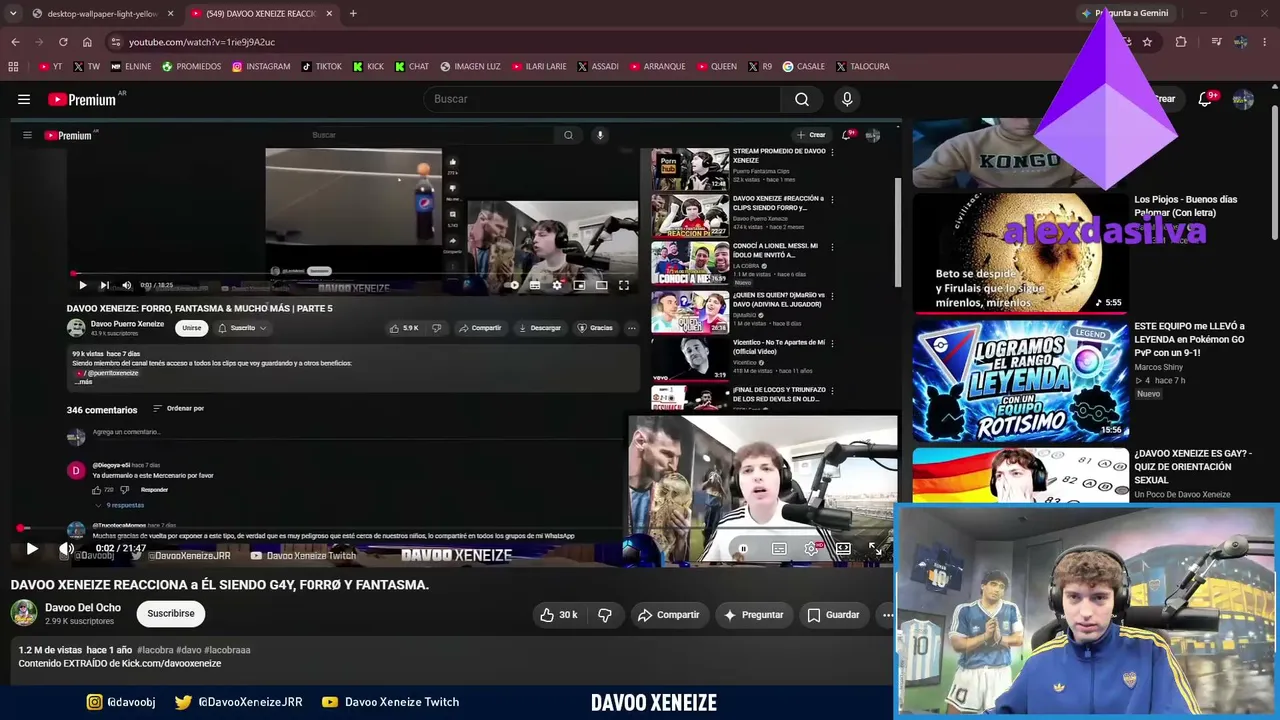Open the Chrome profile avatar in toolbar
This screenshot has width=1280, height=720.
coord(1241,42)
